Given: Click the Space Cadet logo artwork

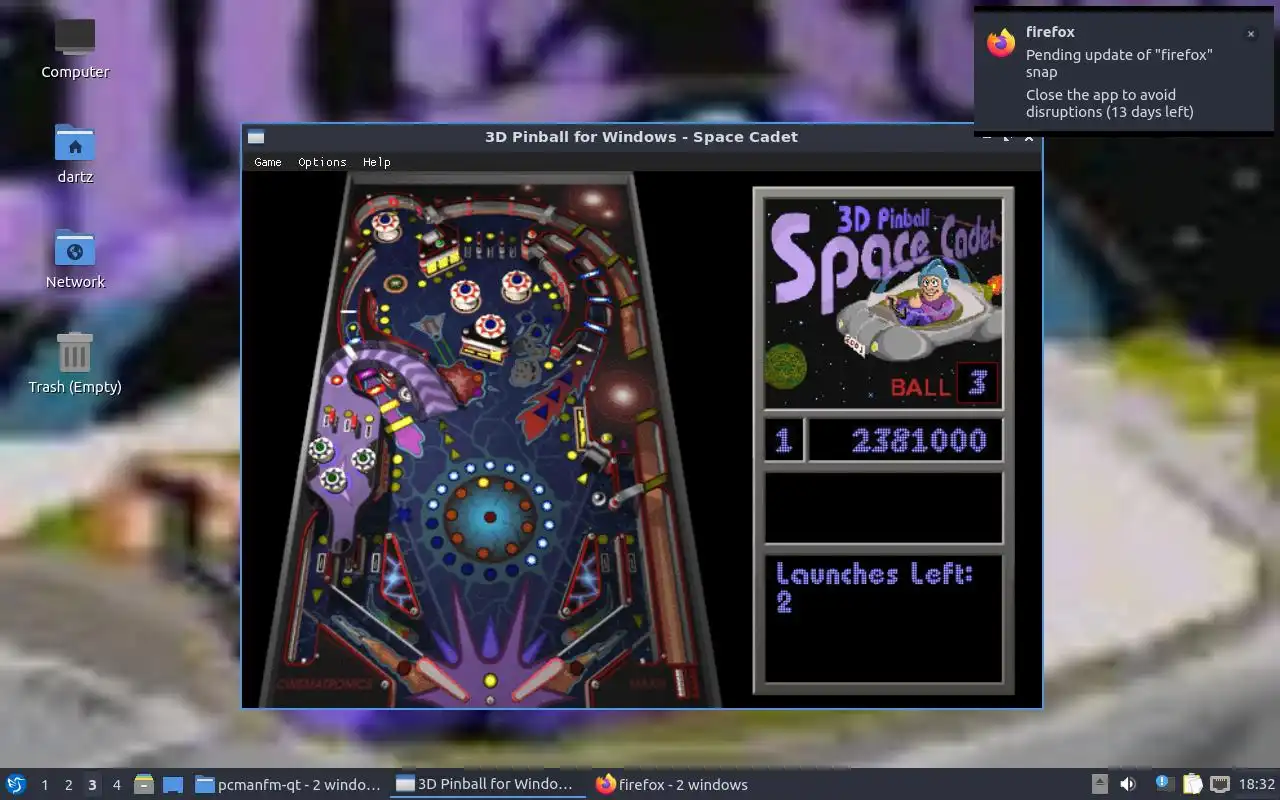Looking at the screenshot, I should [x=883, y=303].
